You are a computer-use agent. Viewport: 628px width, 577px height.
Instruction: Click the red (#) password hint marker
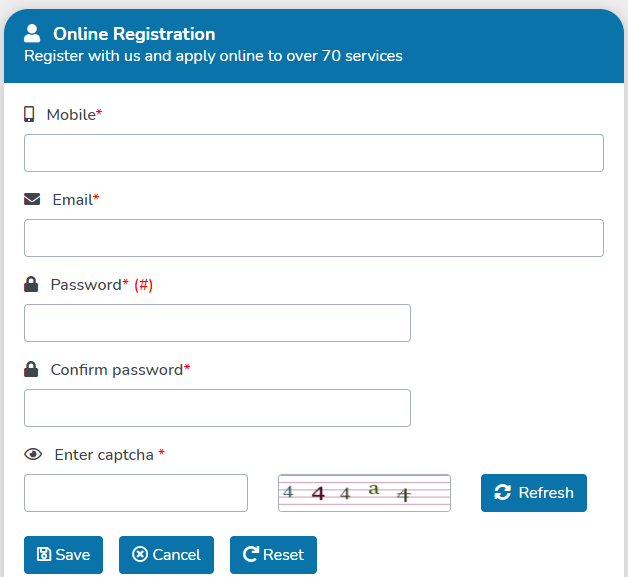coord(143,285)
